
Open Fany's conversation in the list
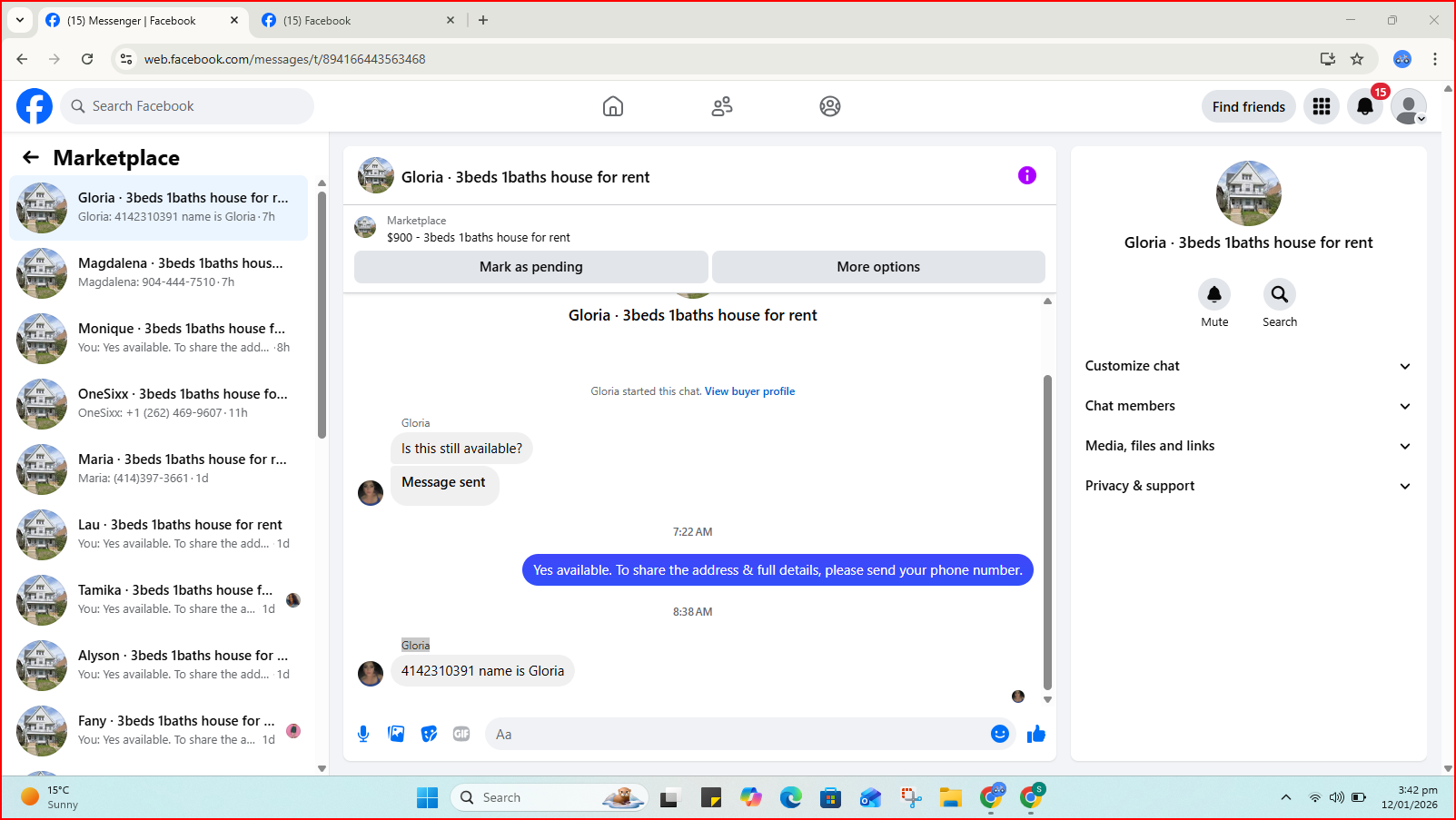158,730
